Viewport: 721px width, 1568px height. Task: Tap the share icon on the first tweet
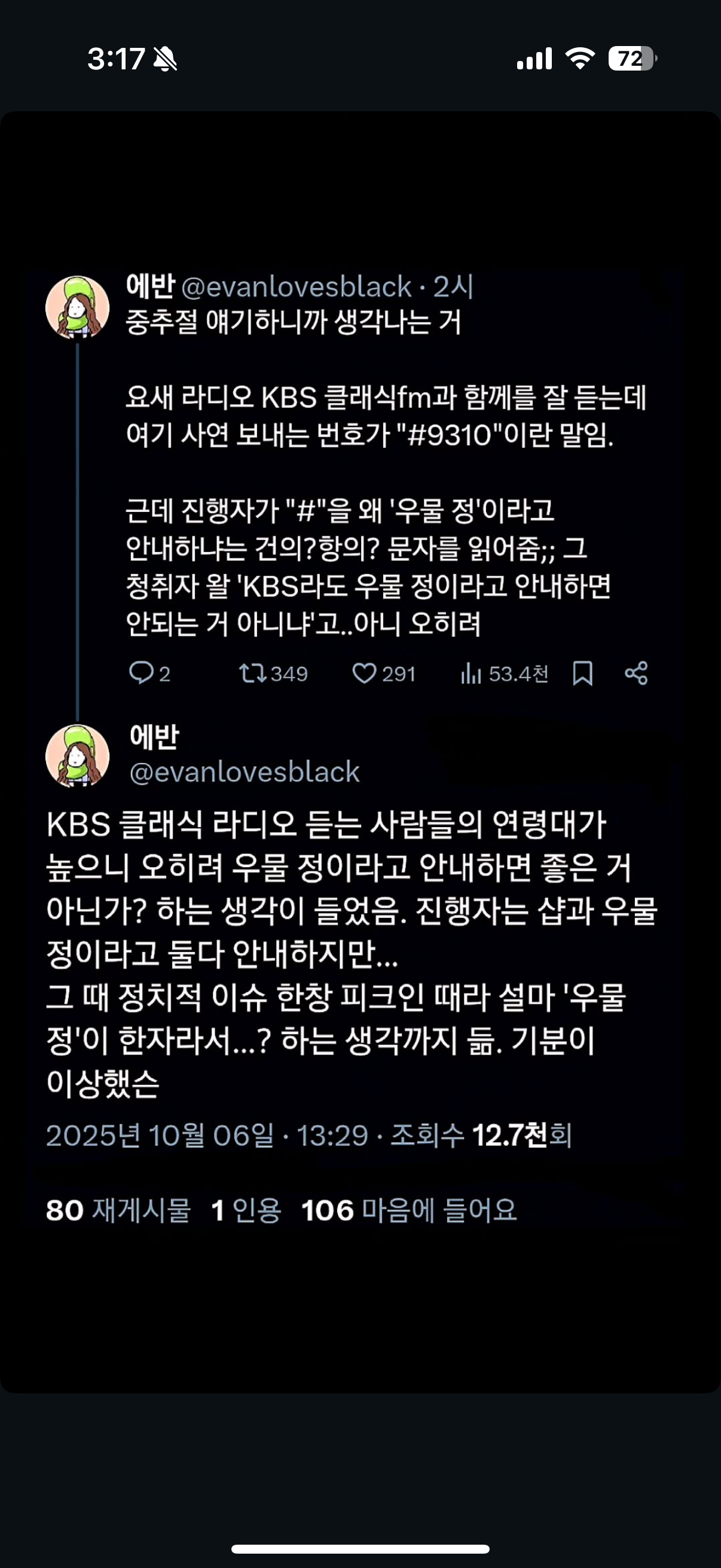pos(637,673)
